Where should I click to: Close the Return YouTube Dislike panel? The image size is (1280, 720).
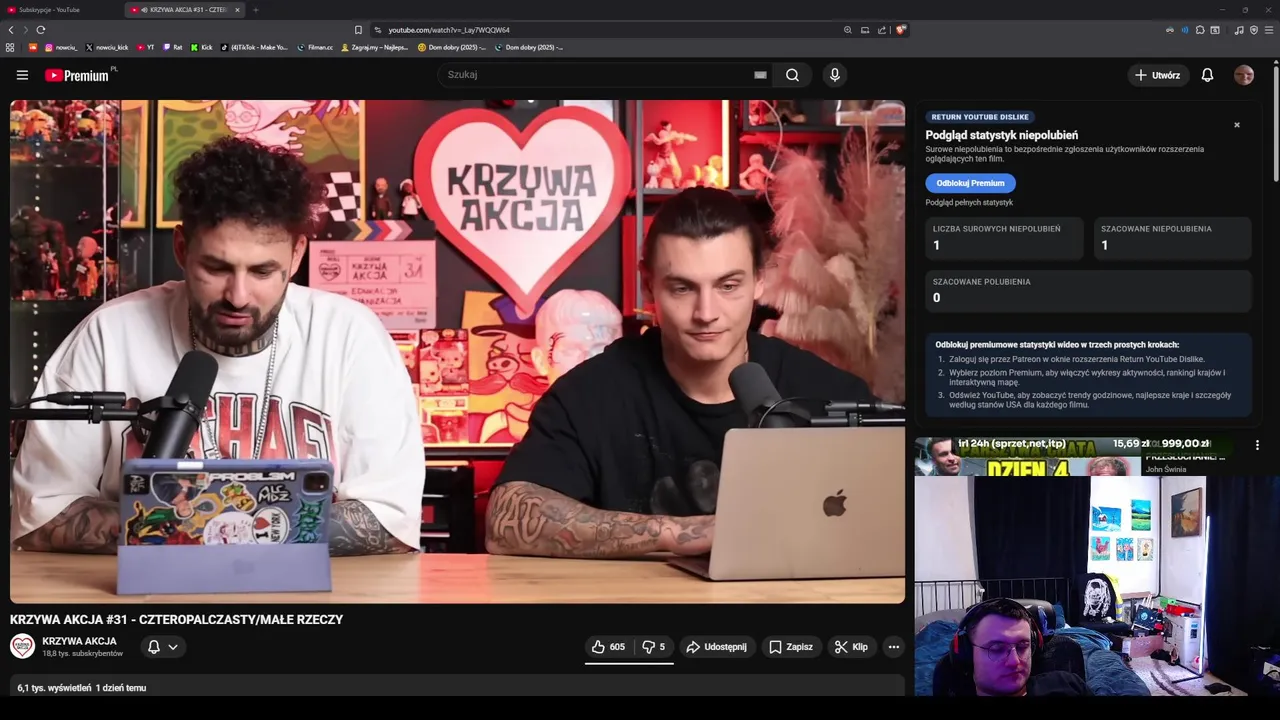(x=1237, y=125)
